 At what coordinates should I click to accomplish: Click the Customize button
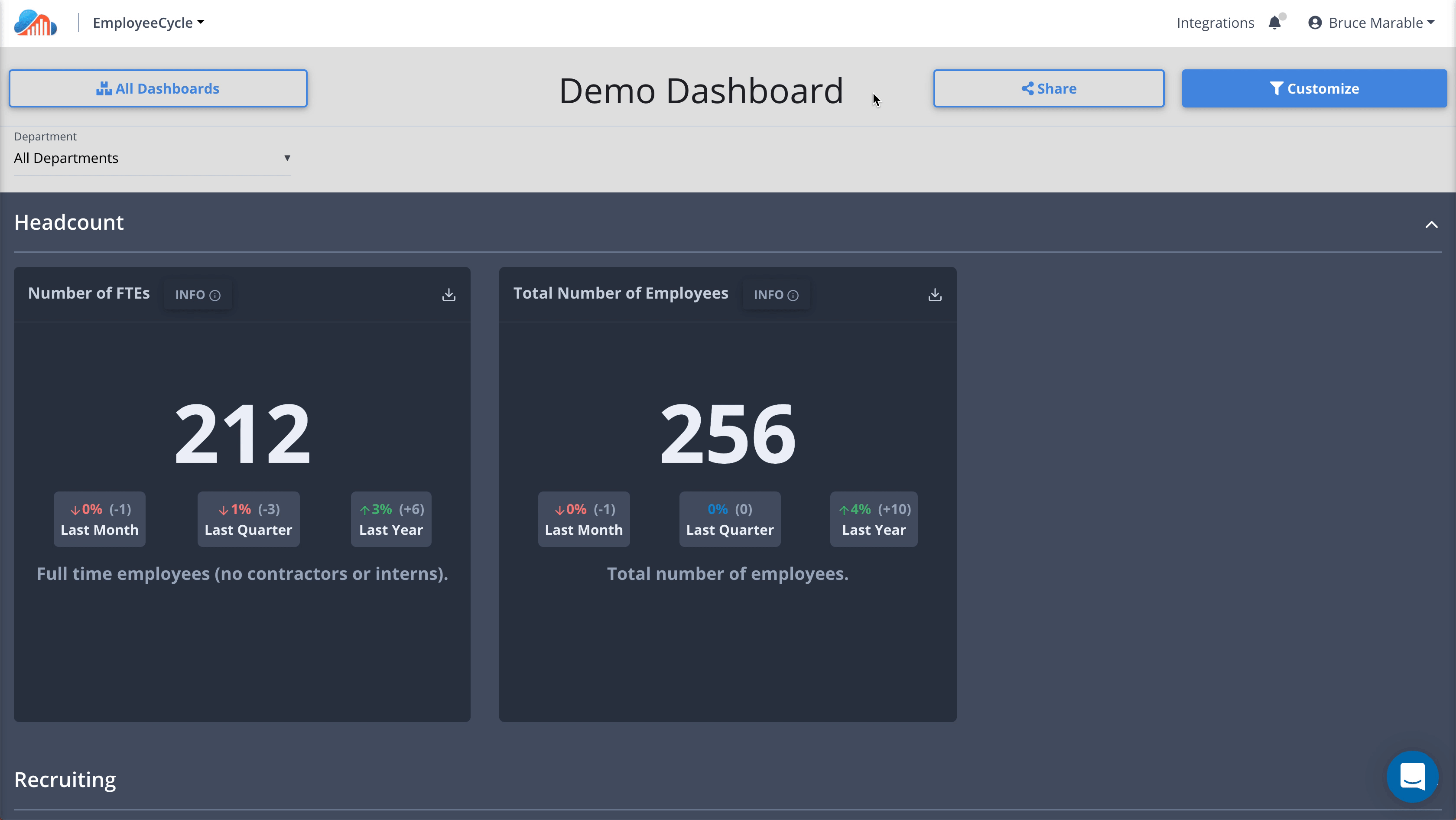(x=1314, y=88)
